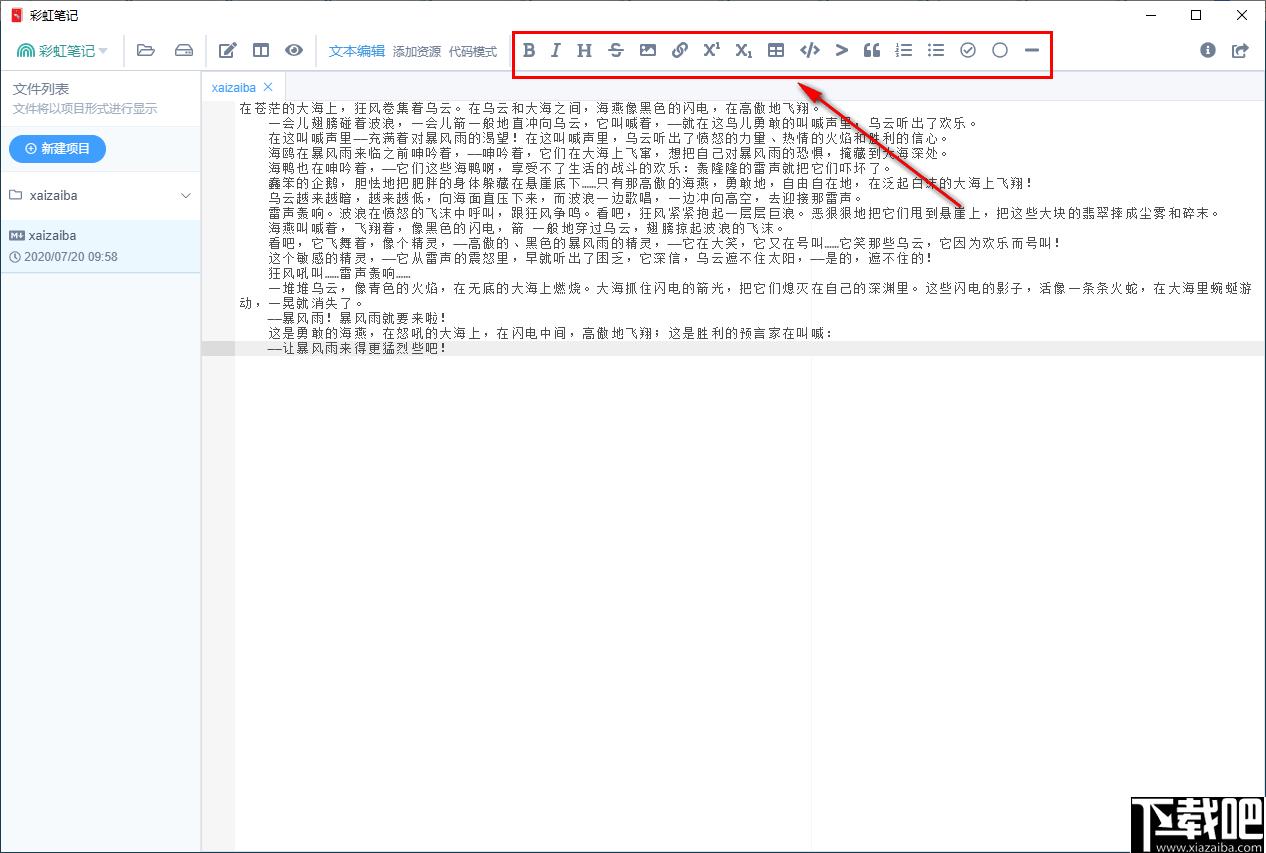This screenshot has height=853, width=1266.
Task: Toggle split view layout
Action: 261,50
